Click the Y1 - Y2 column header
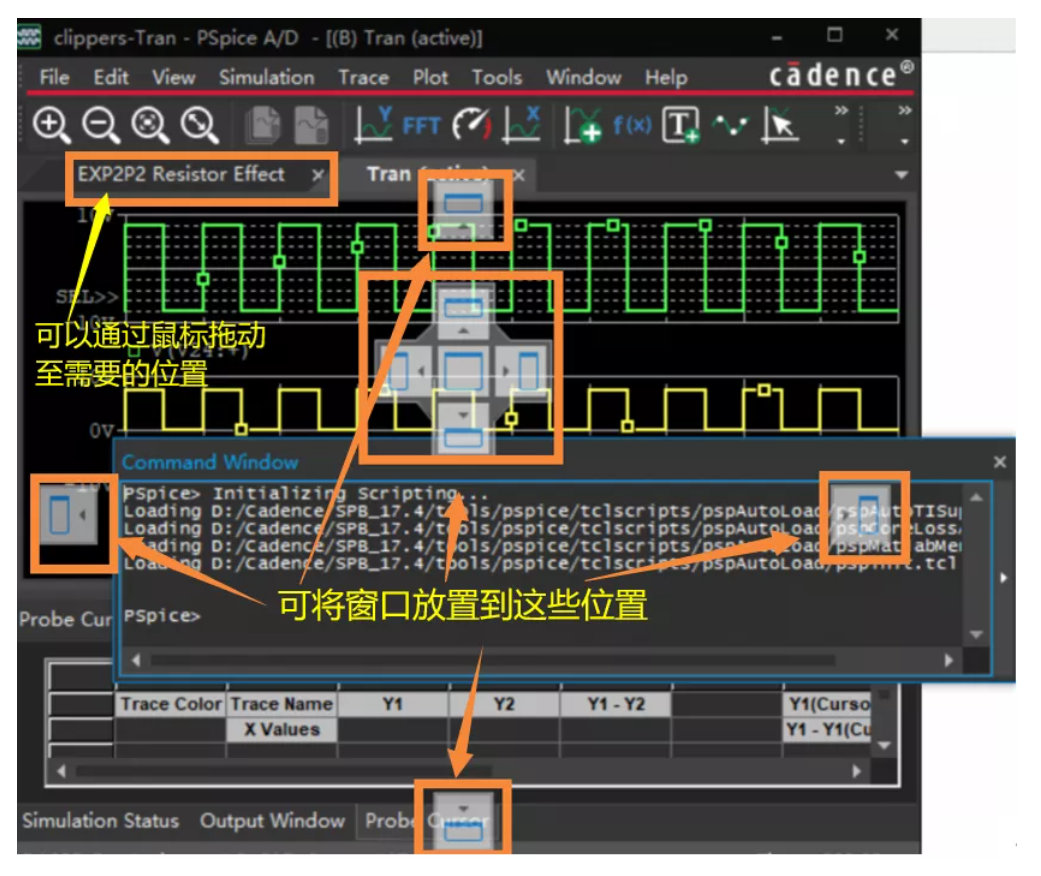This screenshot has width=1041, height=876. coord(615,704)
